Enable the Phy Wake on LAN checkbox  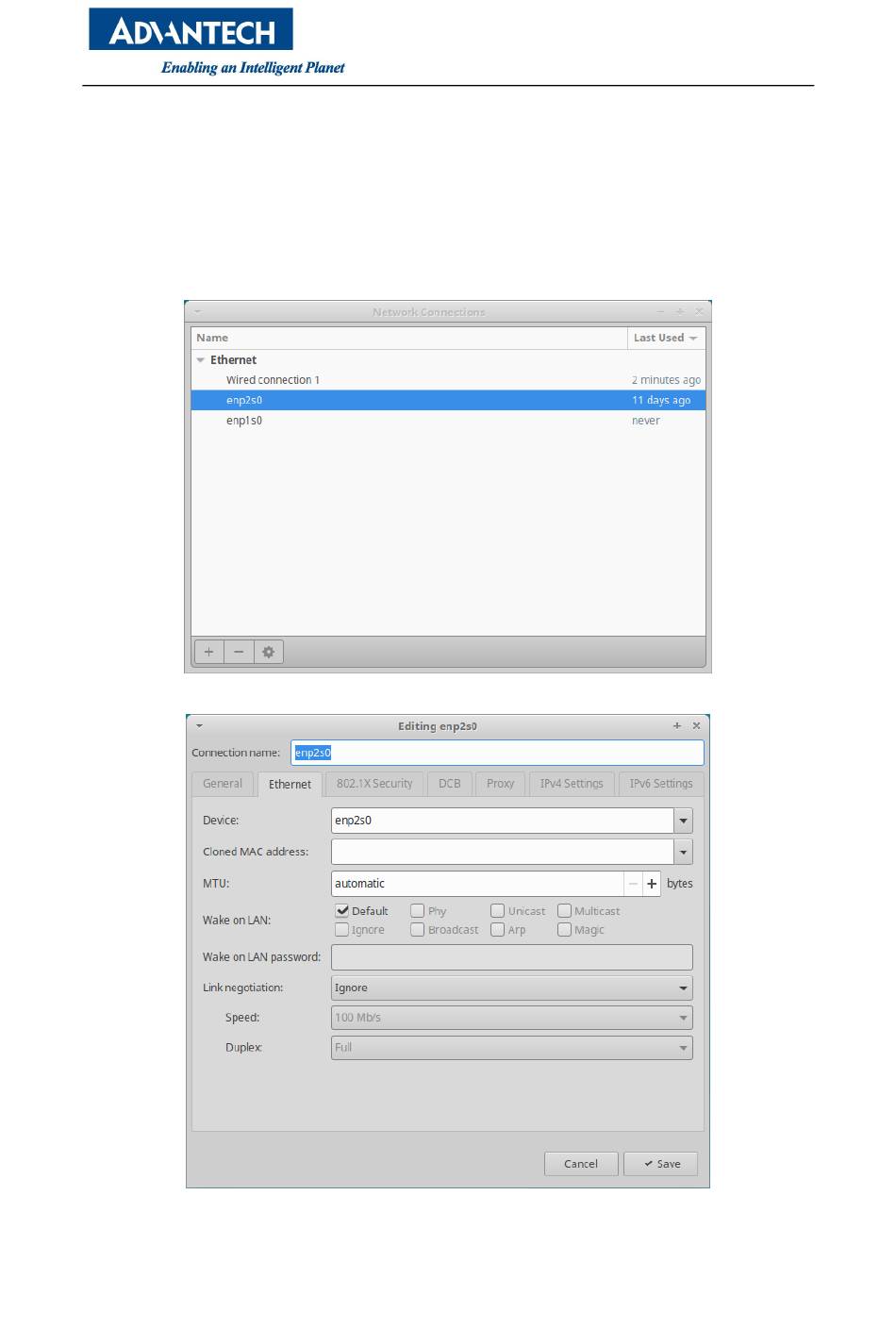point(417,911)
